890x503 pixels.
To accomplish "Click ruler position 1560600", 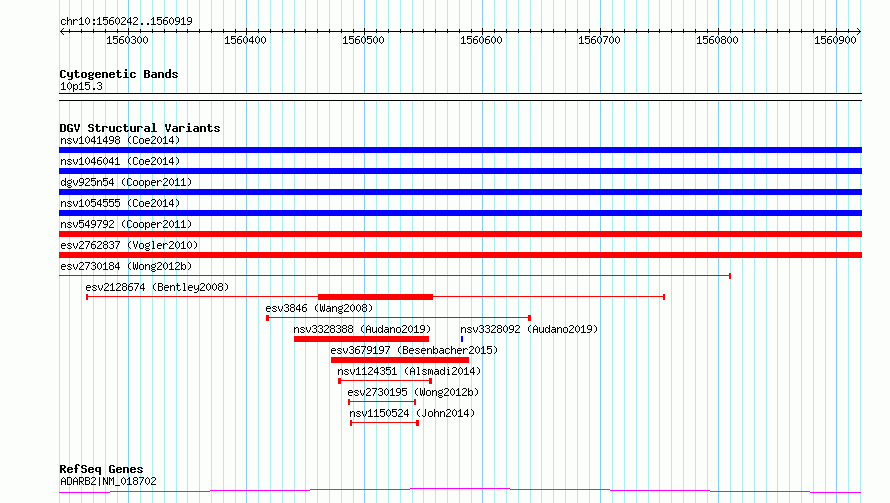I will [x=481, y=40].
